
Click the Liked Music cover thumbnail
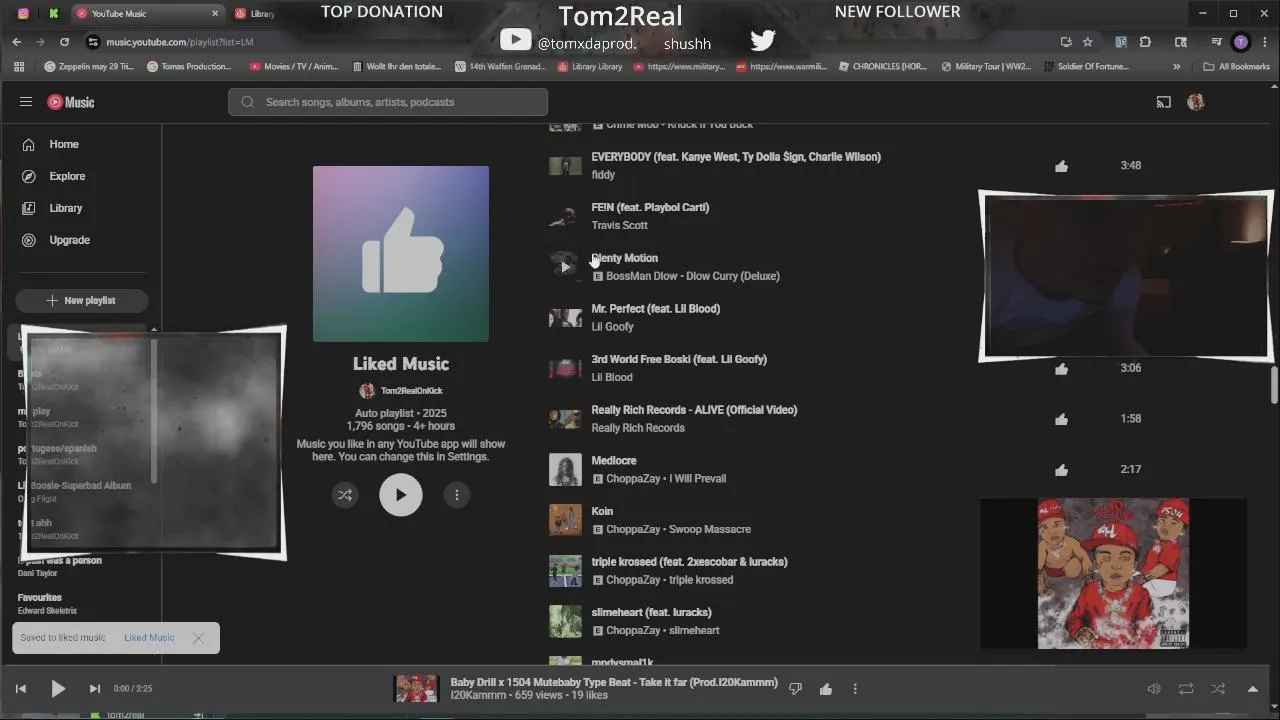pyautogui.click(x=401, y=254)
